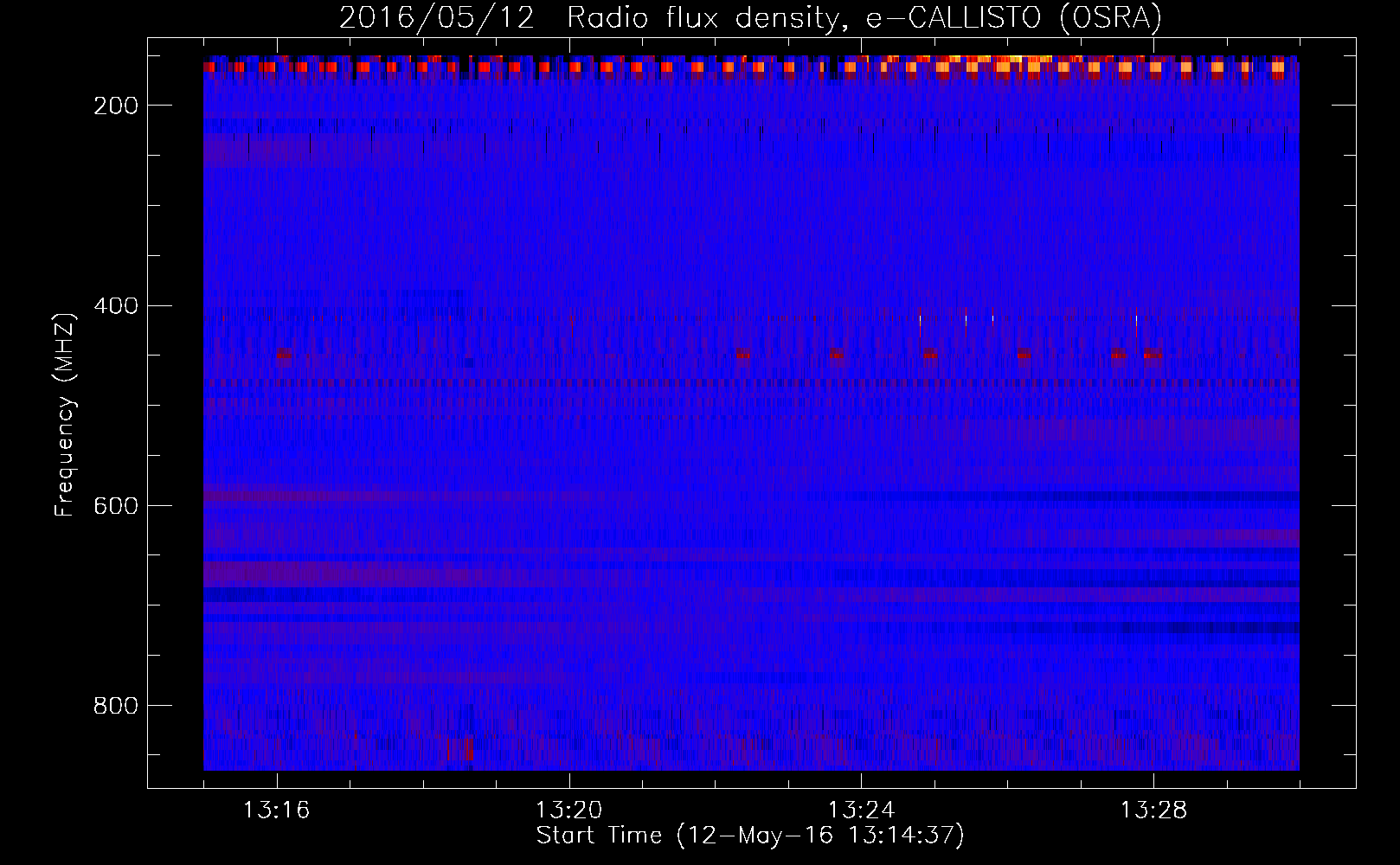1400x865 pixels.
Task: Click the 'Frequency (MHZ)' y-axis label
Action: [65, 414]
